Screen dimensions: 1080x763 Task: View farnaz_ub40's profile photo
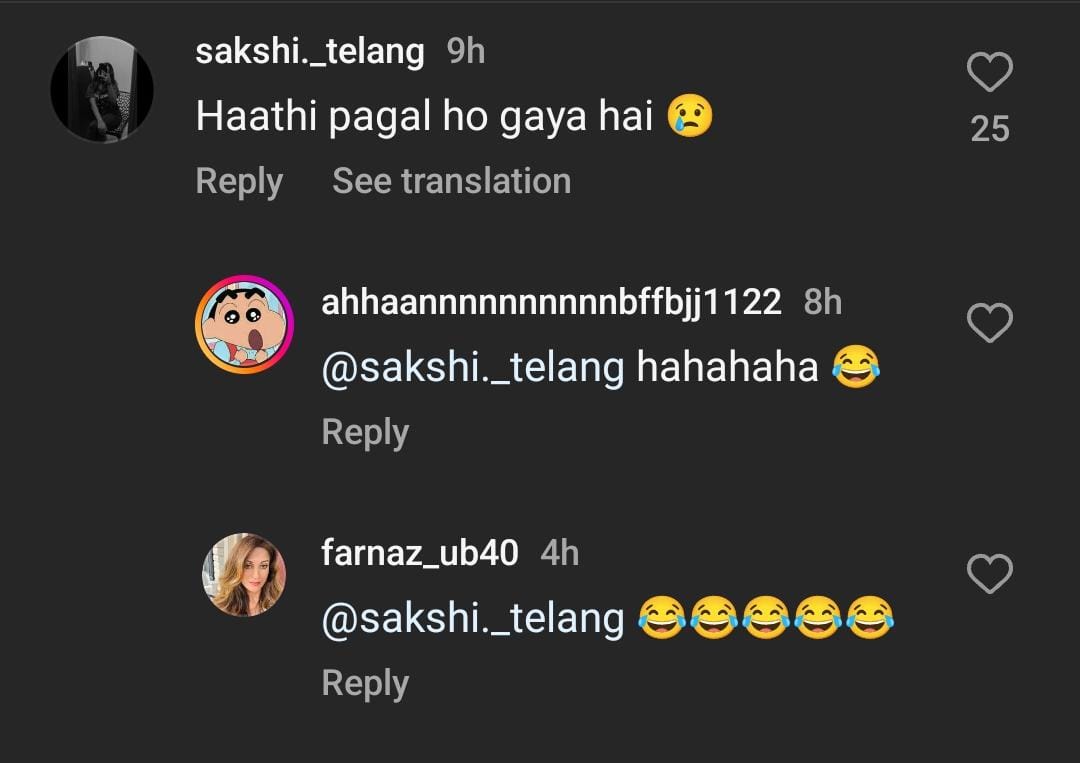coord(244,575)
